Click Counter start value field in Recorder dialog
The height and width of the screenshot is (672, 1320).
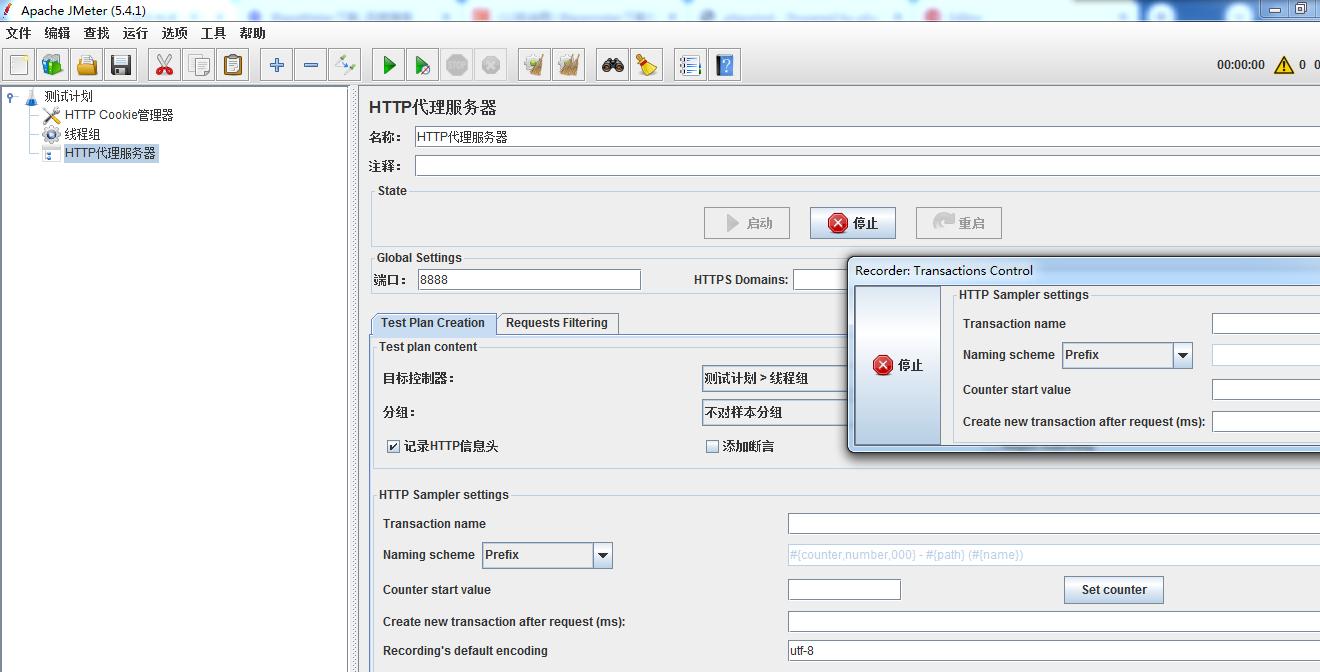pyautogui.click(x=1266, y=390)
